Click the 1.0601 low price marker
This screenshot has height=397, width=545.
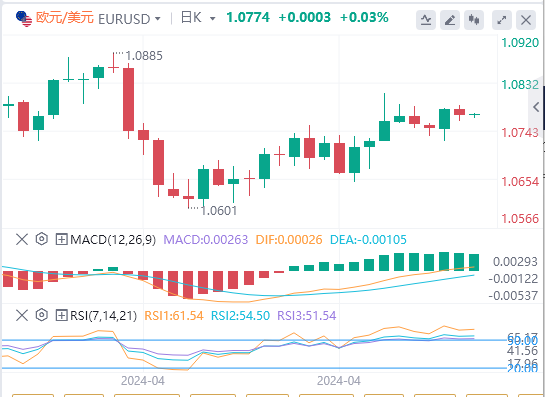[x=219, y=211]
